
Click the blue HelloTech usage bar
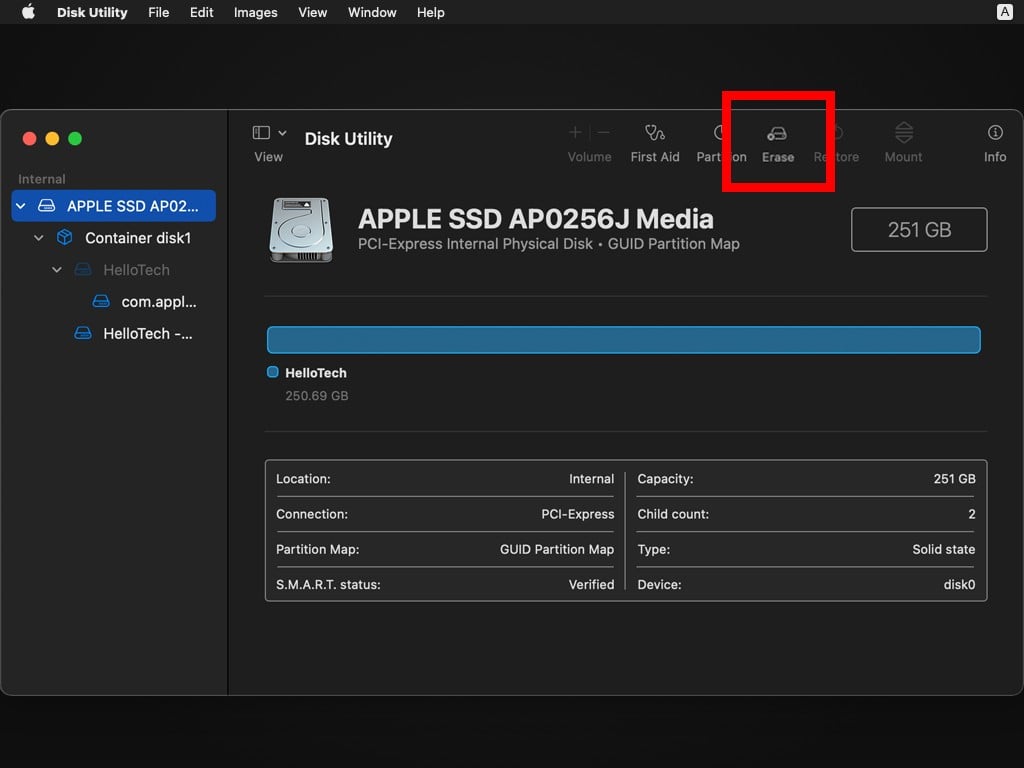pyautogui.click(x=623, y=339)
